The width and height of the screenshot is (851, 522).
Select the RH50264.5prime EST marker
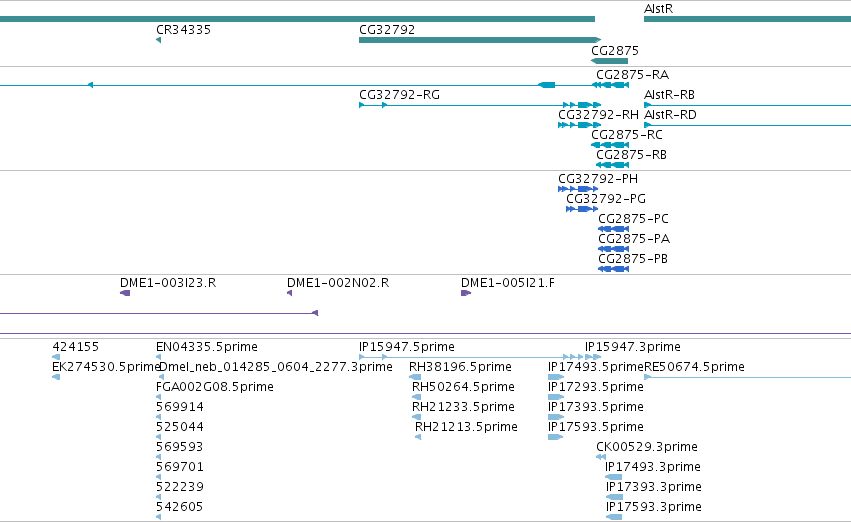pyautogui.click(x=416, y=397)
